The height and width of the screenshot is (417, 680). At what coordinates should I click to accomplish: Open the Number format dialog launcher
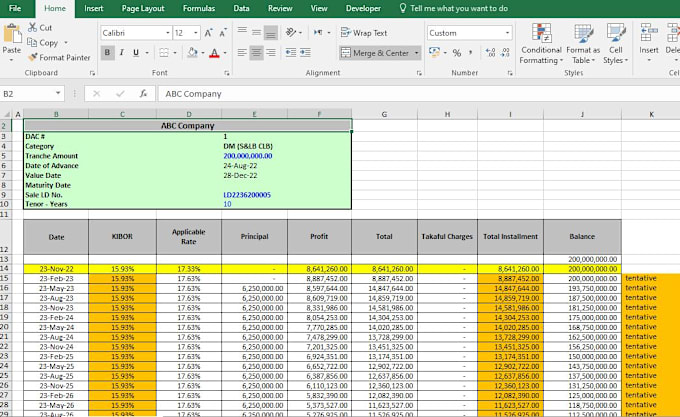510,73
